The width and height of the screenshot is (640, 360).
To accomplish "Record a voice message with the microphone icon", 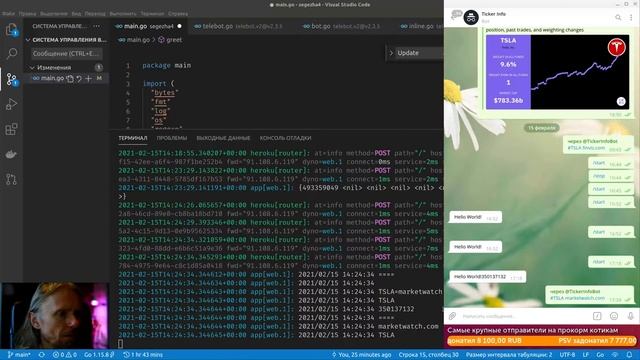I will point(631,316).
